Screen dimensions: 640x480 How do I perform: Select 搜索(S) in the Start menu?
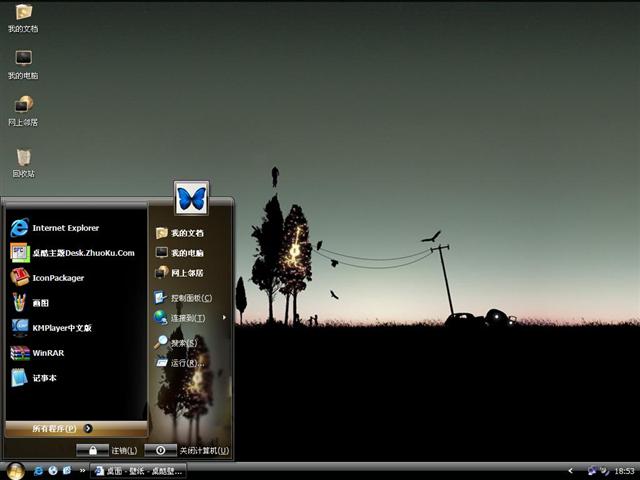point(183,343)
